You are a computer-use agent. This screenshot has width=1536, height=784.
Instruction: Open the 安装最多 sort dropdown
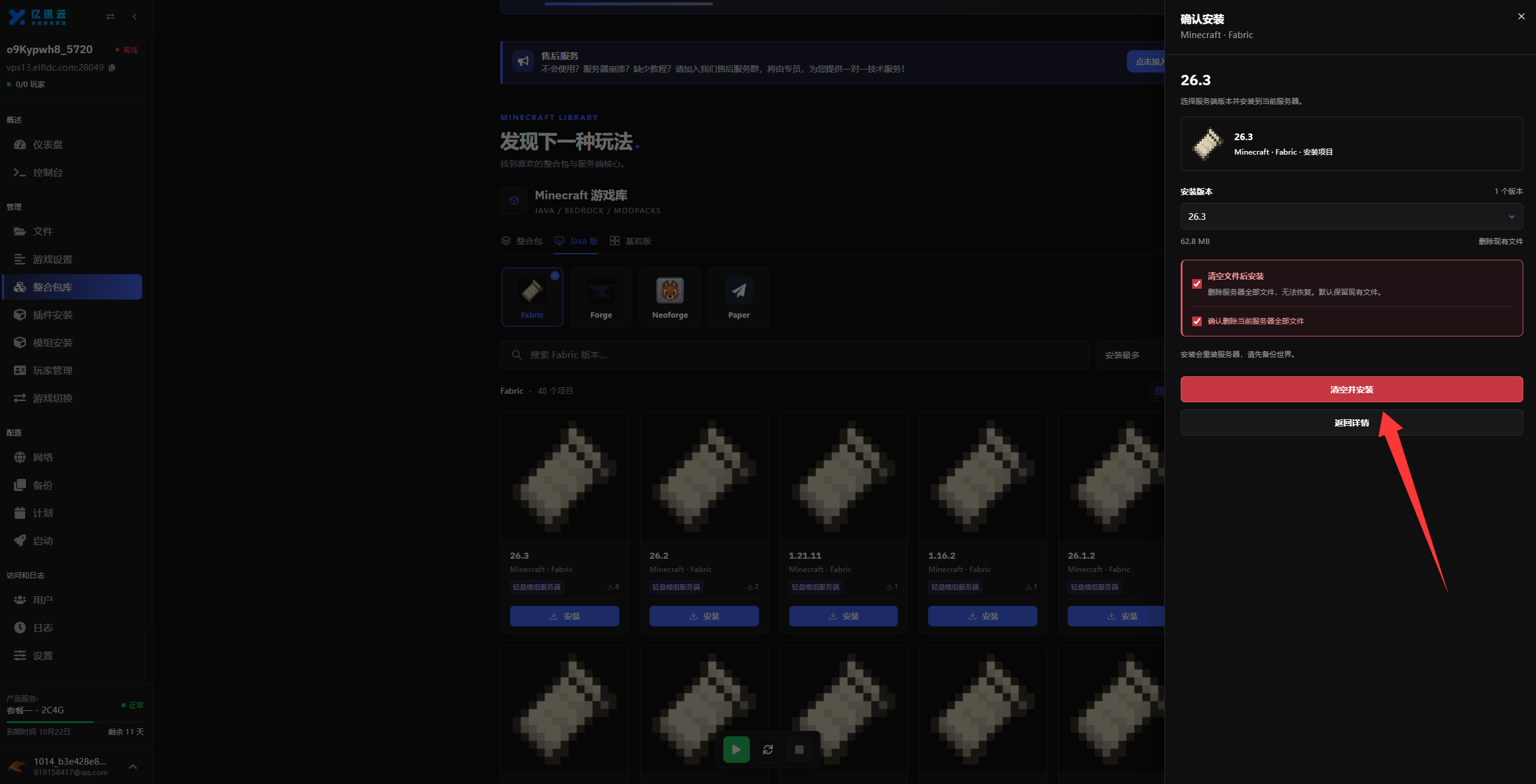click(1131, 355)
